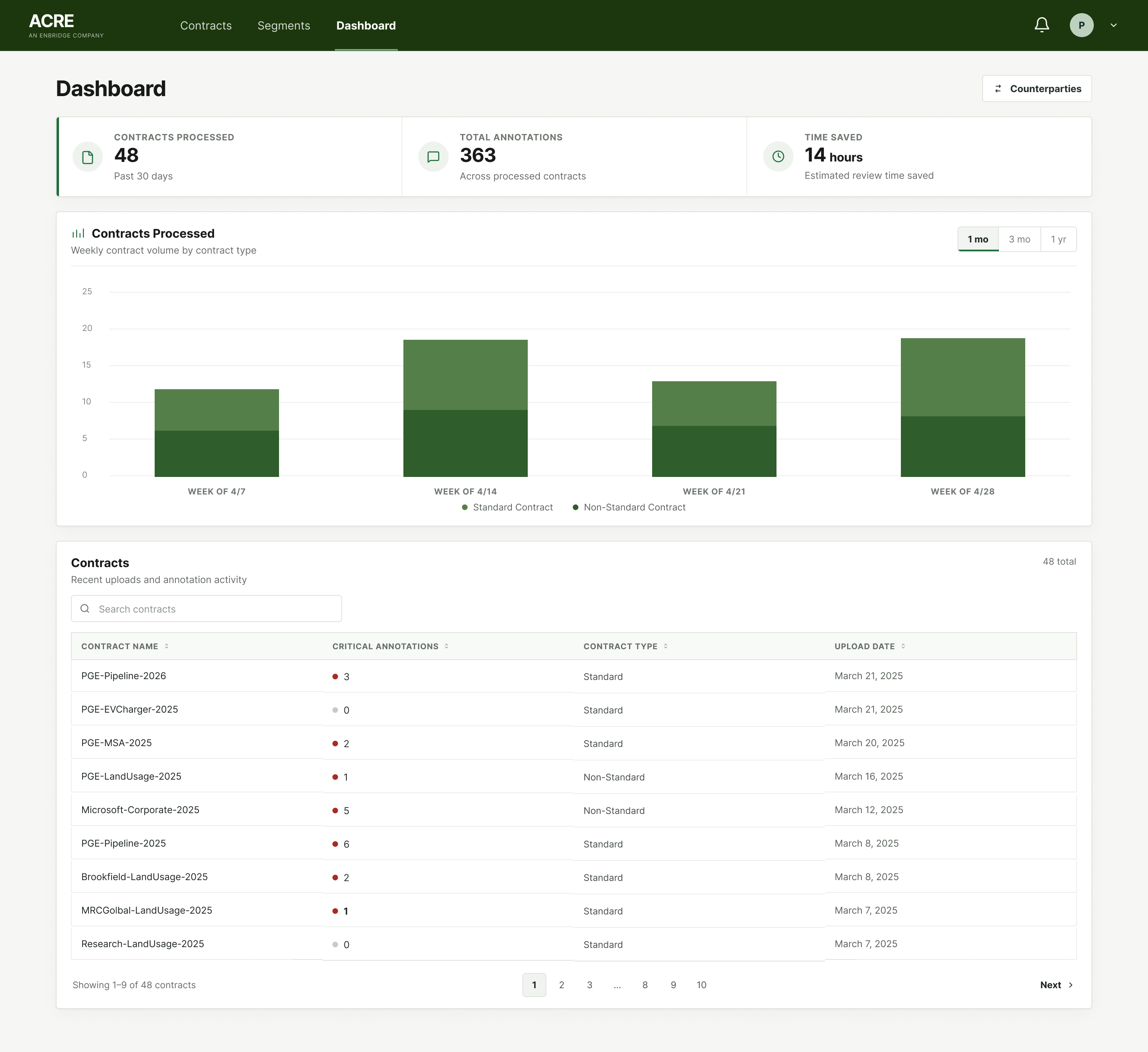Click the bar chart icon by Contracts Processed
Viewport: 1148px width, 1052px height.
point(78,234)
